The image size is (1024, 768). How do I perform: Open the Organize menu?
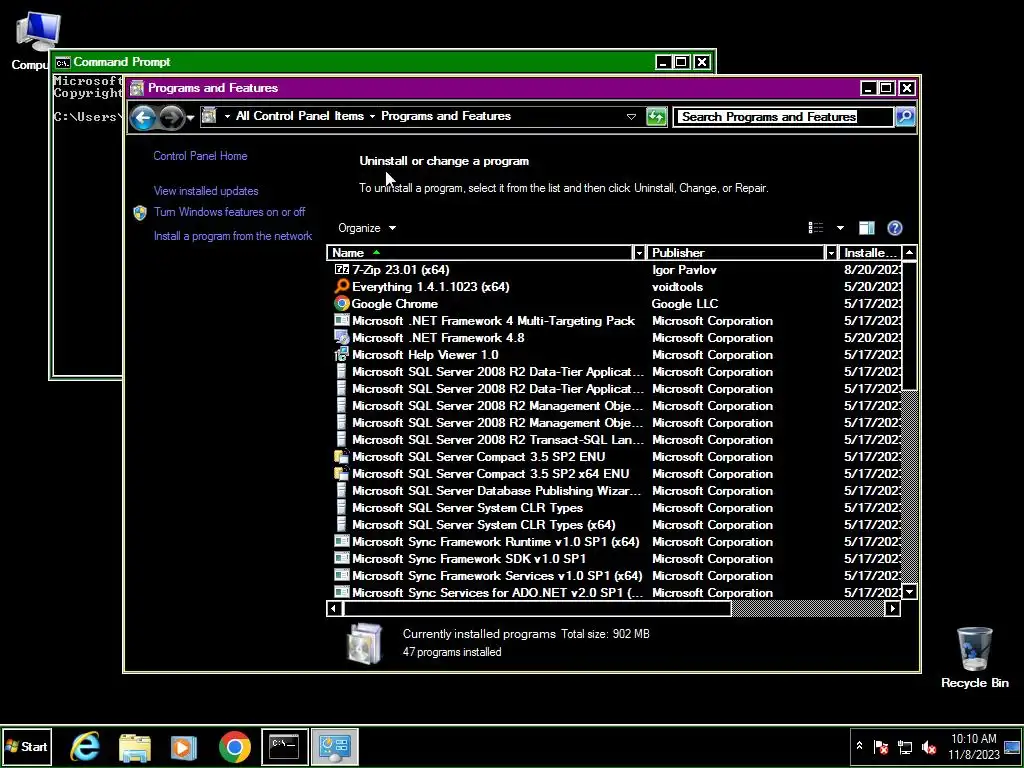(367, 228)
